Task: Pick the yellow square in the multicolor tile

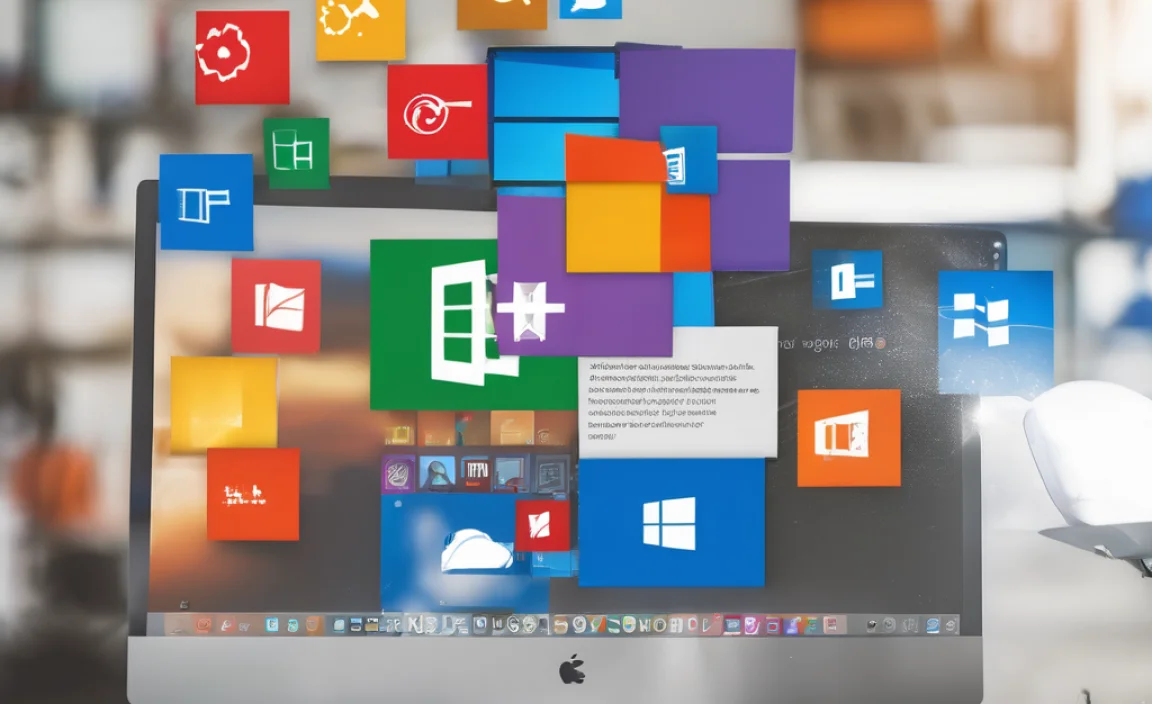Action: coord(612,227)
